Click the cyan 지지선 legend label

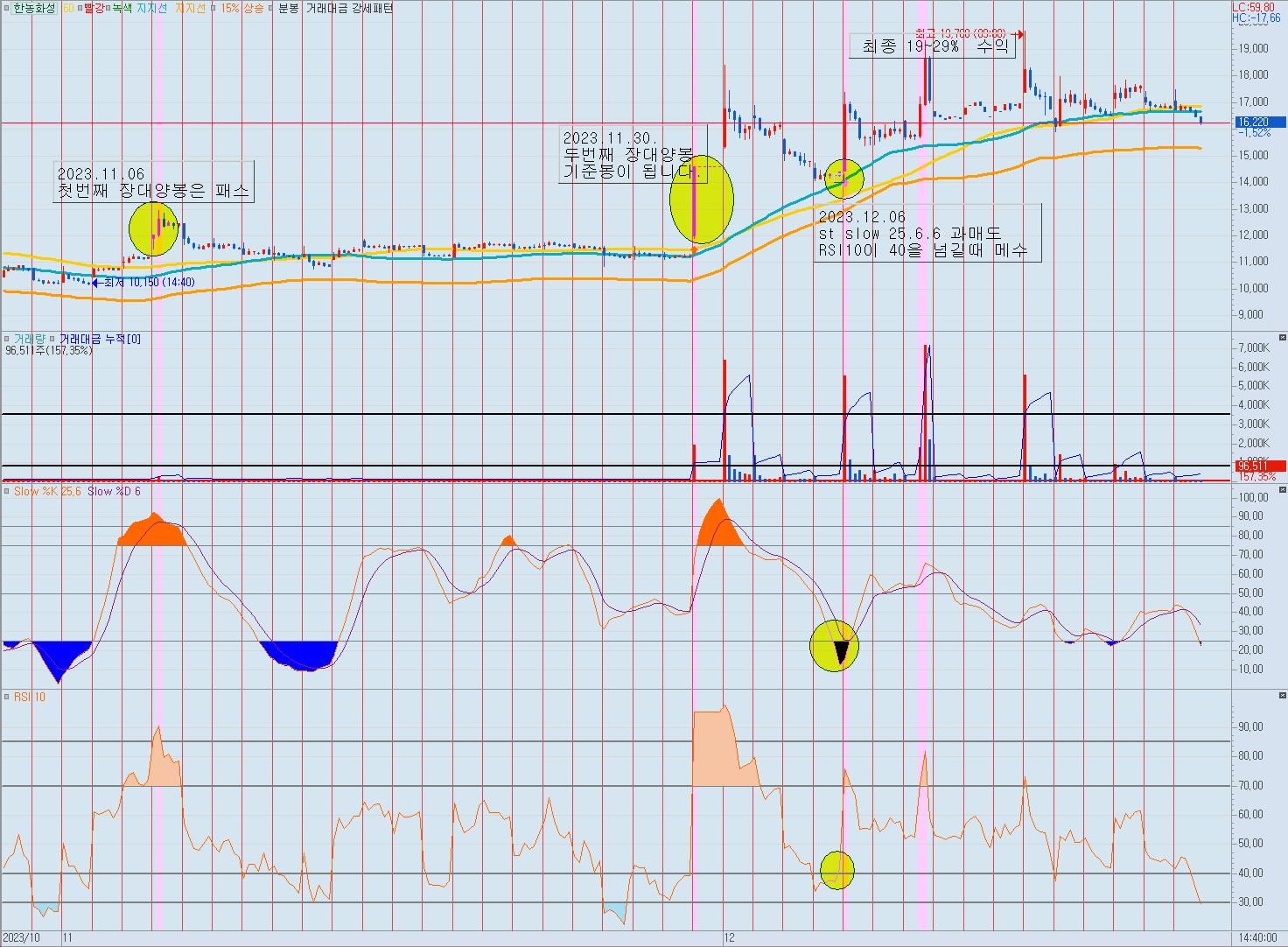pyautogui.click(x=152, y=8)
